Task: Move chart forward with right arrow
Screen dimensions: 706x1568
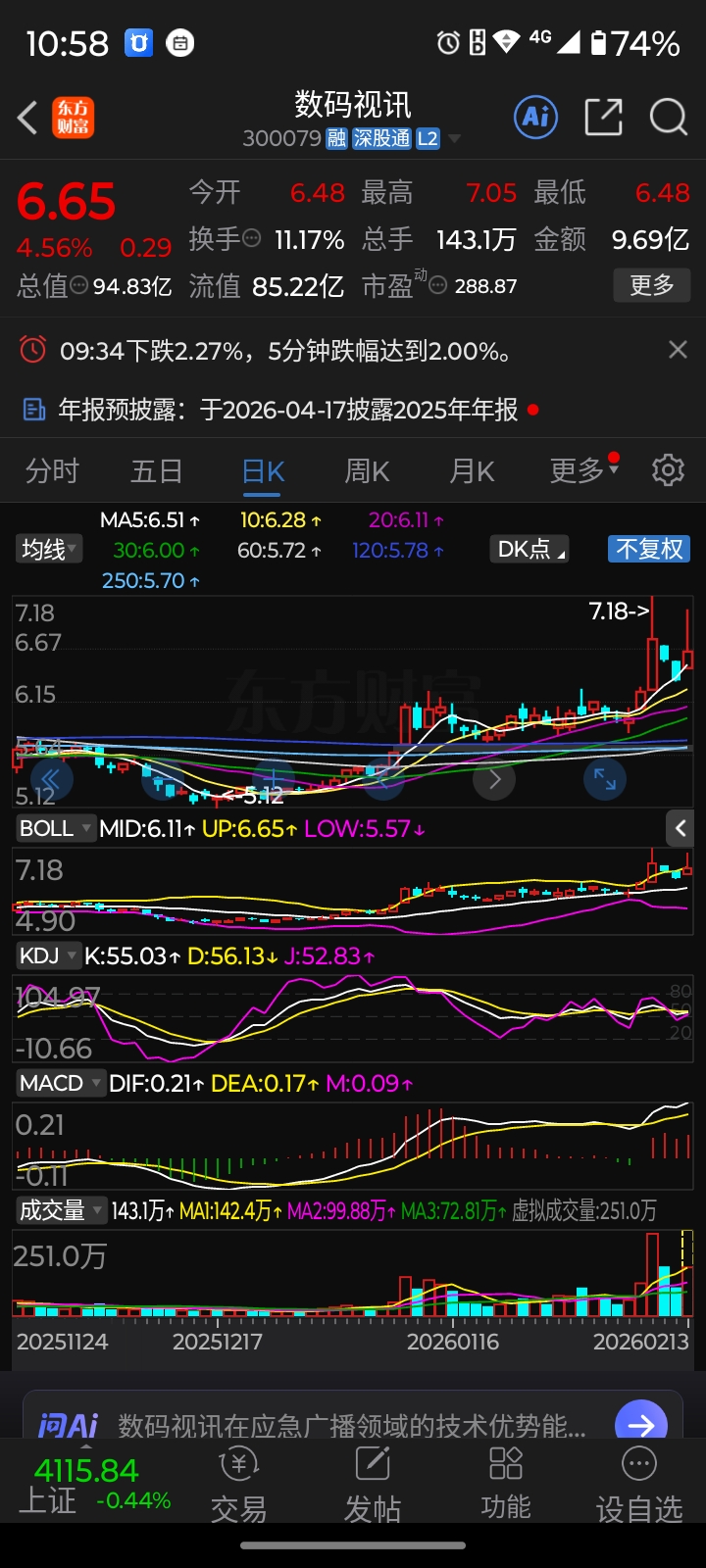Action: [x=494, y=780]
